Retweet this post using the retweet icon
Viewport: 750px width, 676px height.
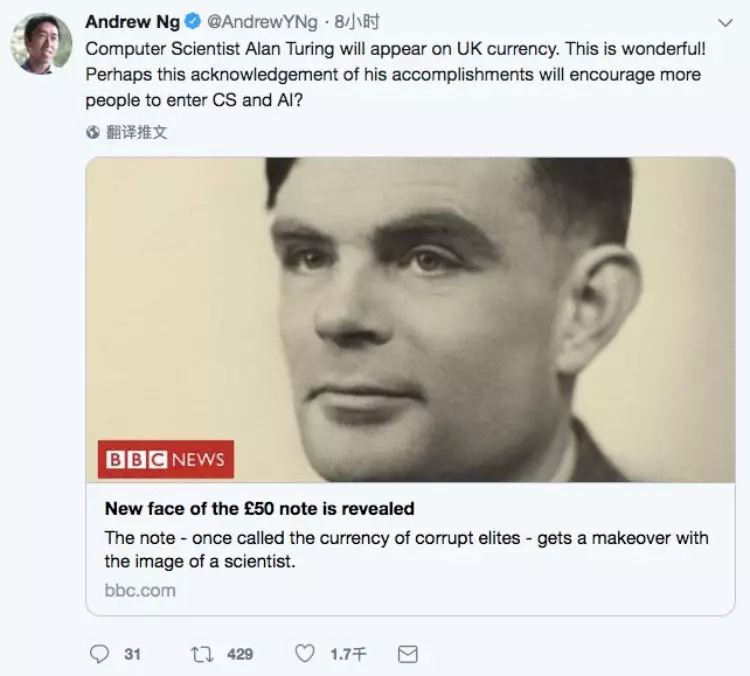click(201, 654)
